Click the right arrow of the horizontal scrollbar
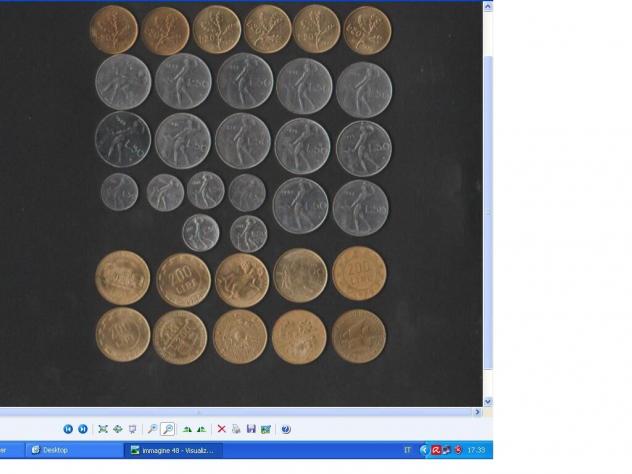This screenshot has height=474, width=632. coord(478,412)
